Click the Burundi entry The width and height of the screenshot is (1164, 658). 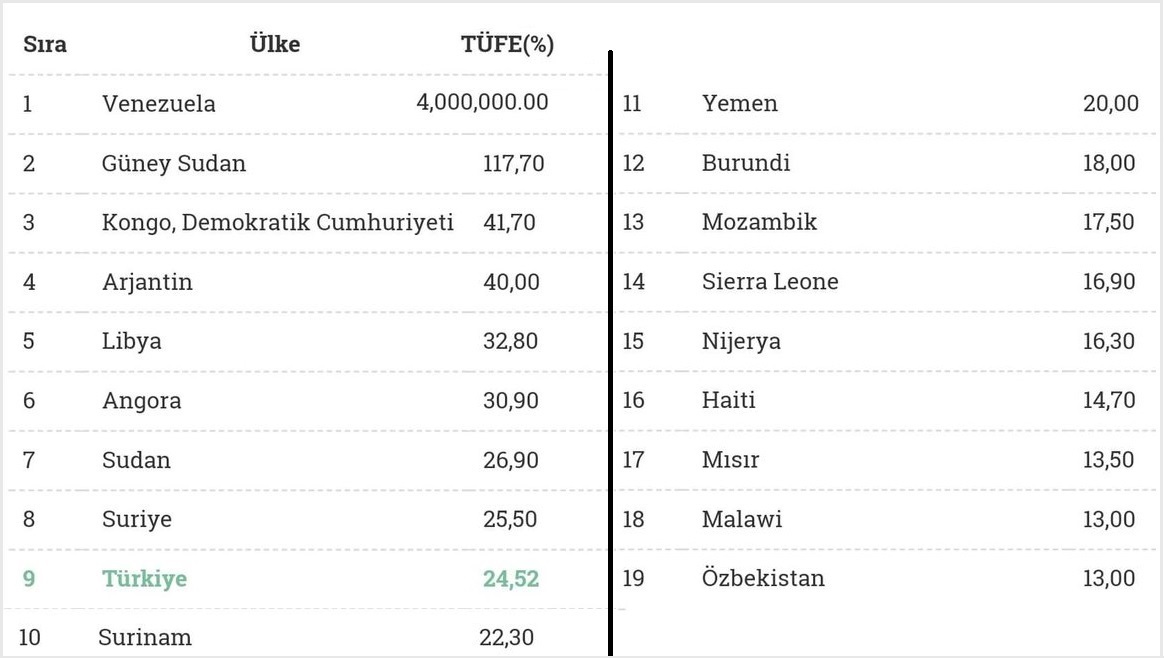[x=746, y=163]
